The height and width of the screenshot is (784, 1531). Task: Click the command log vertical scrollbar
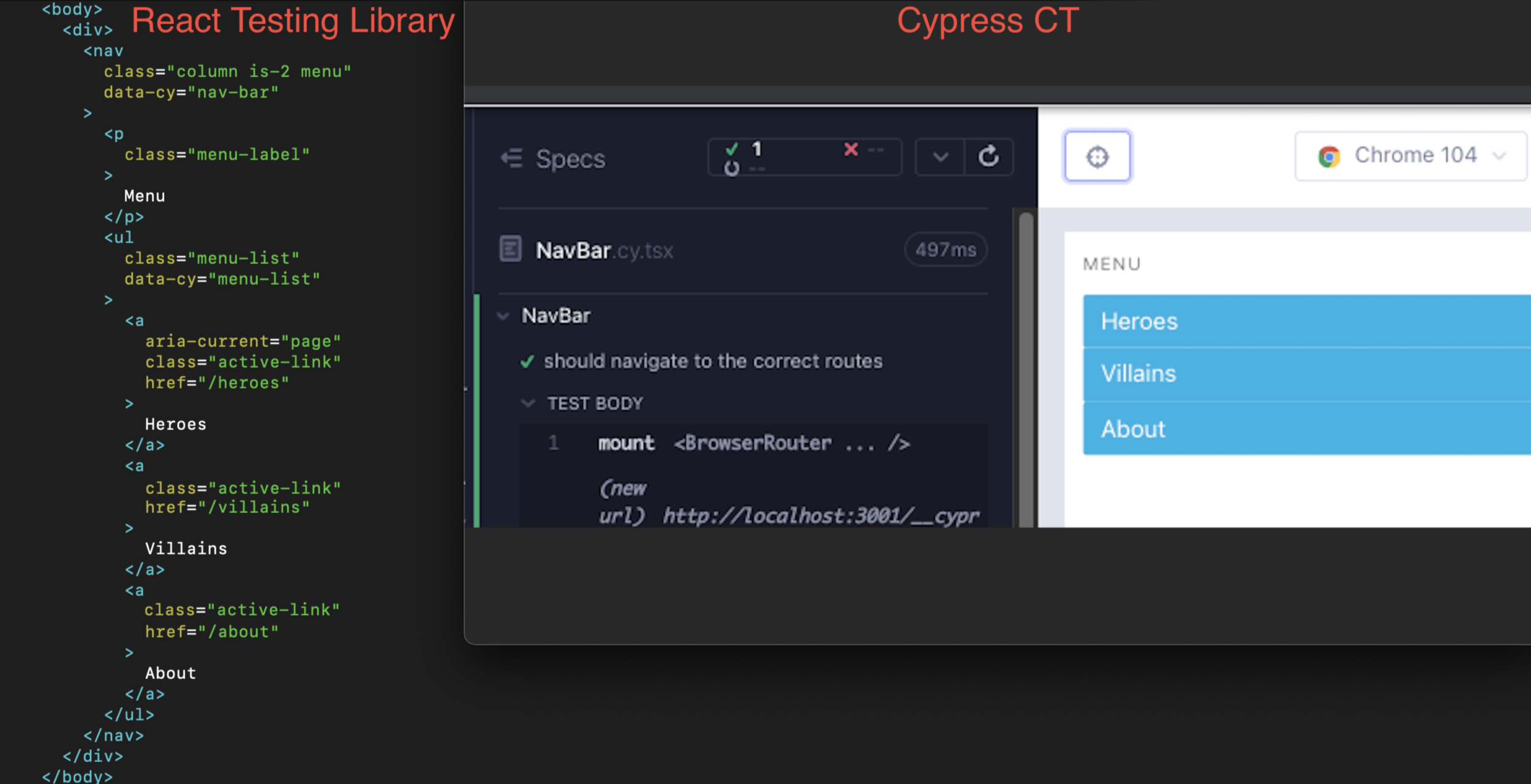click(x=1026, y=367)
